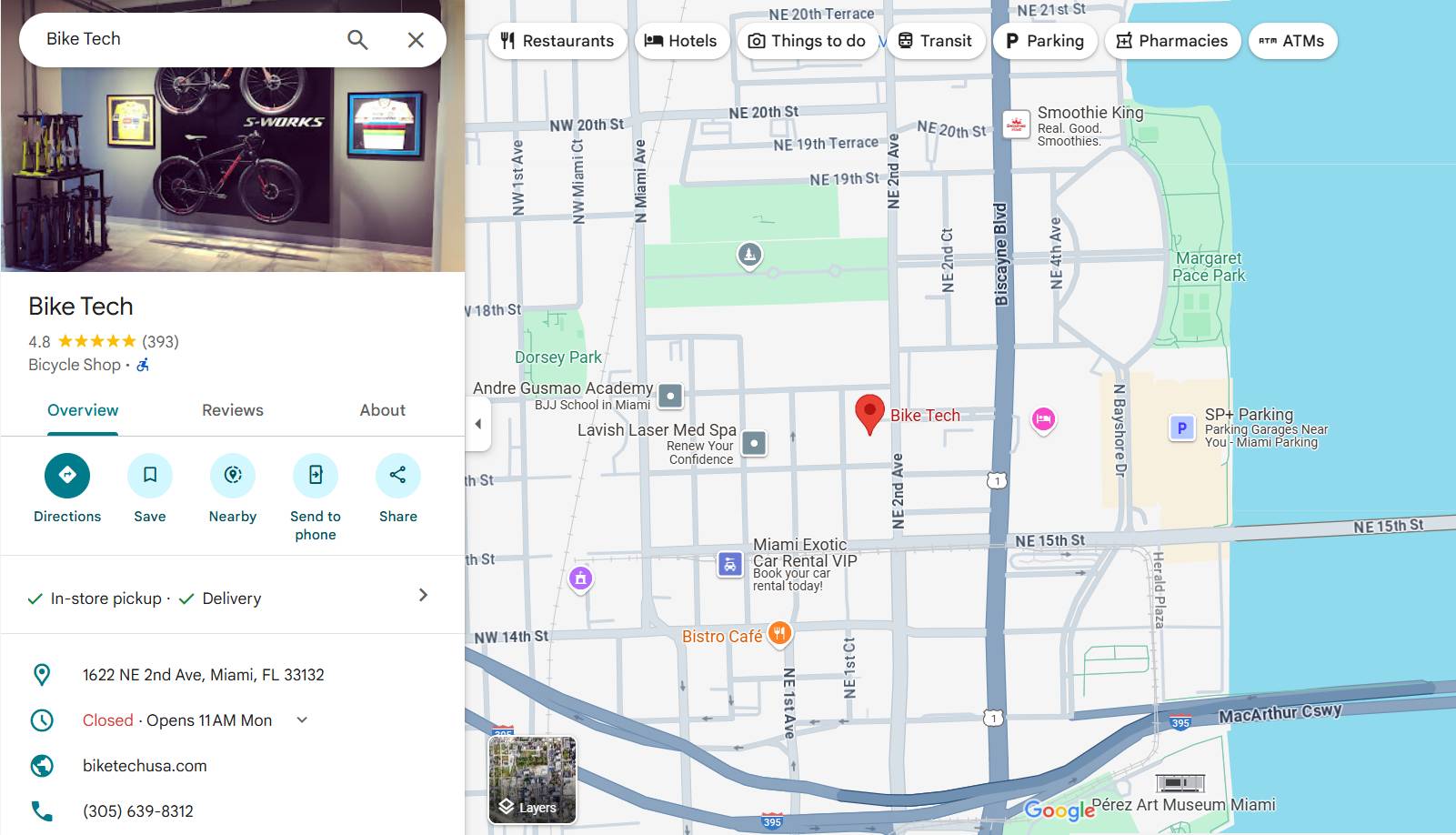Click the phone icon

[x=42, y=810]
